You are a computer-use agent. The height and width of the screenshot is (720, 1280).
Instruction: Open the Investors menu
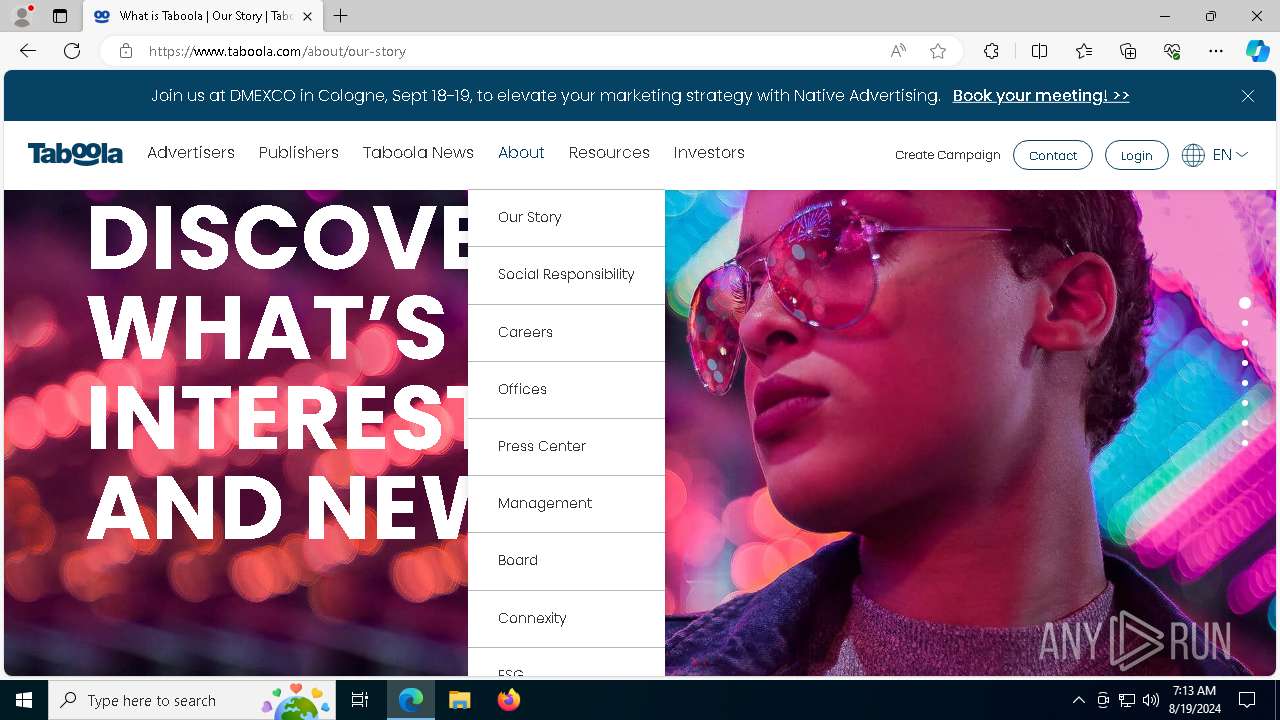(709, 152)
